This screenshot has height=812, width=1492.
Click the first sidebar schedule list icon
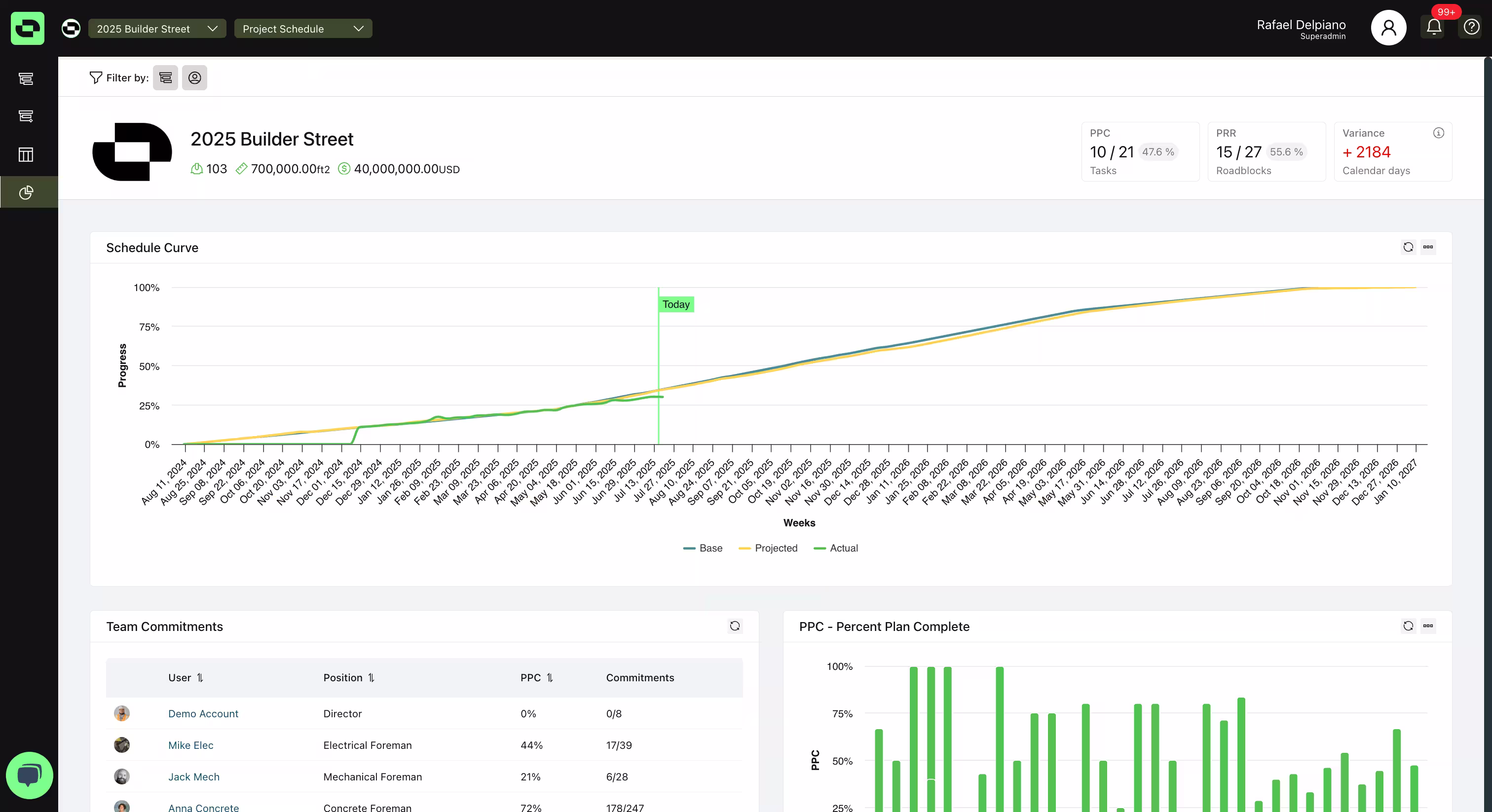click(26, 78)
